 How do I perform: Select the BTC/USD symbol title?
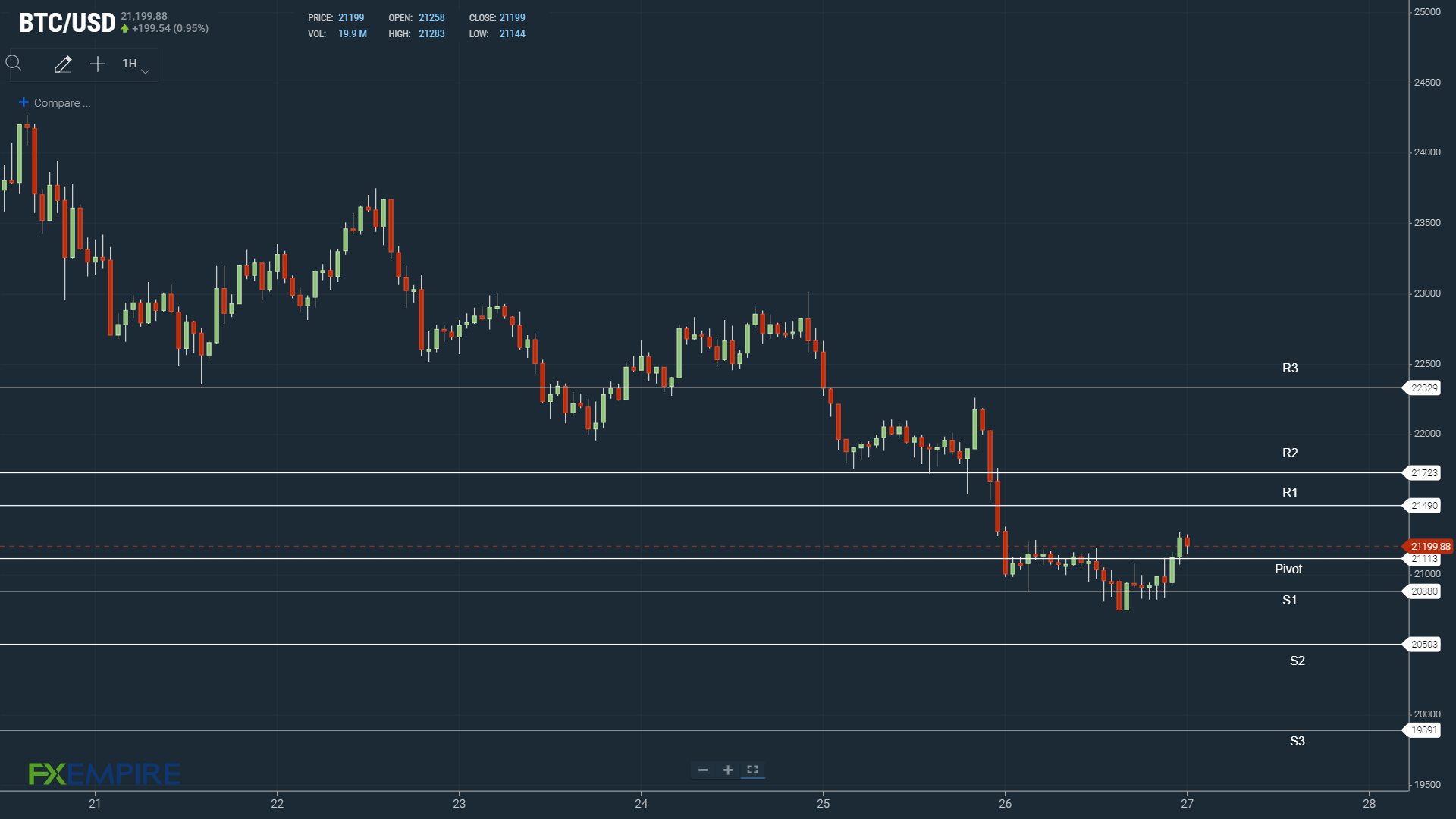[67, 23]
